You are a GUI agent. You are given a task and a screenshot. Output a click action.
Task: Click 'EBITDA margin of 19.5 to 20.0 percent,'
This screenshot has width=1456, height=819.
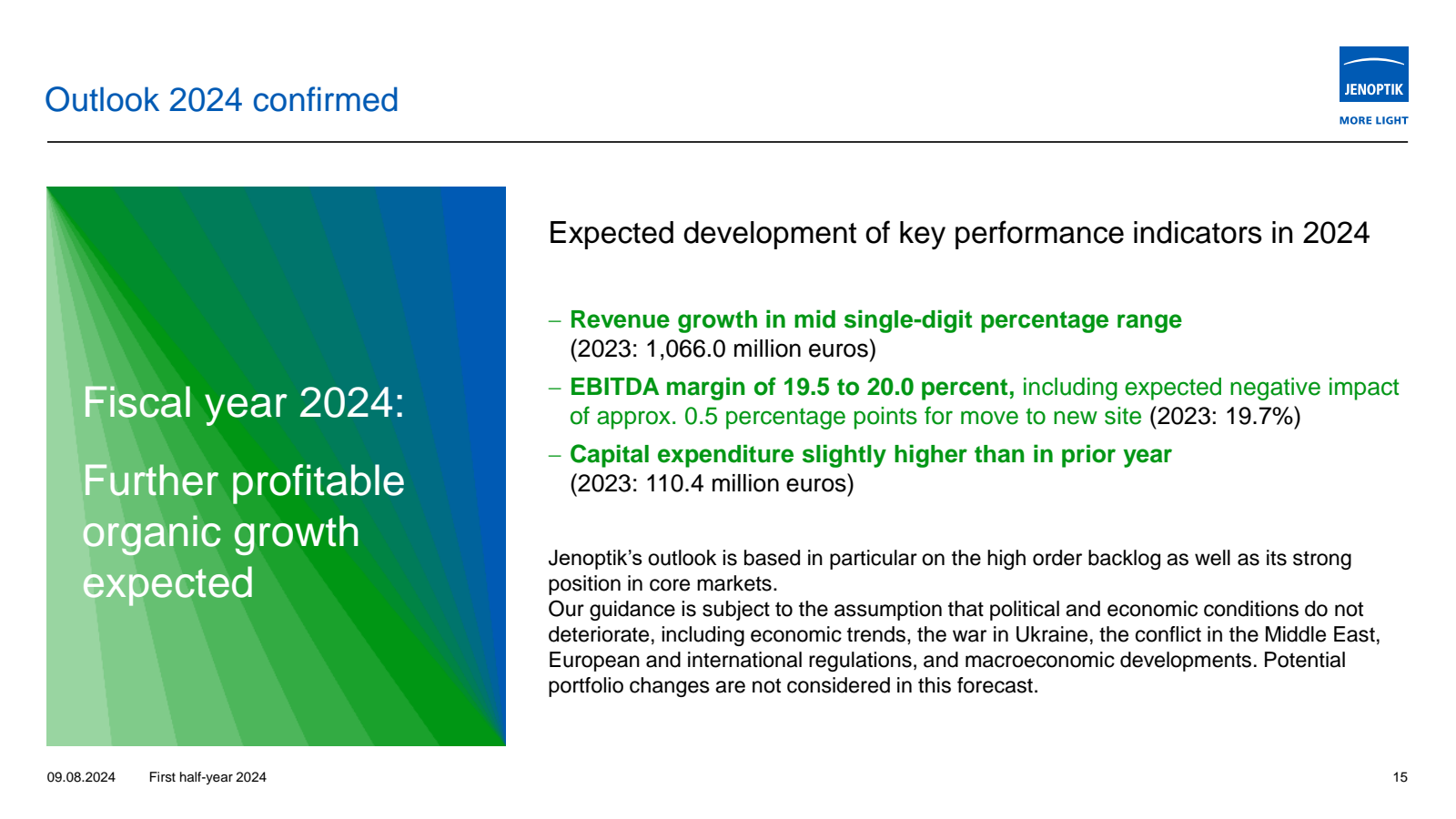[792, 387]
